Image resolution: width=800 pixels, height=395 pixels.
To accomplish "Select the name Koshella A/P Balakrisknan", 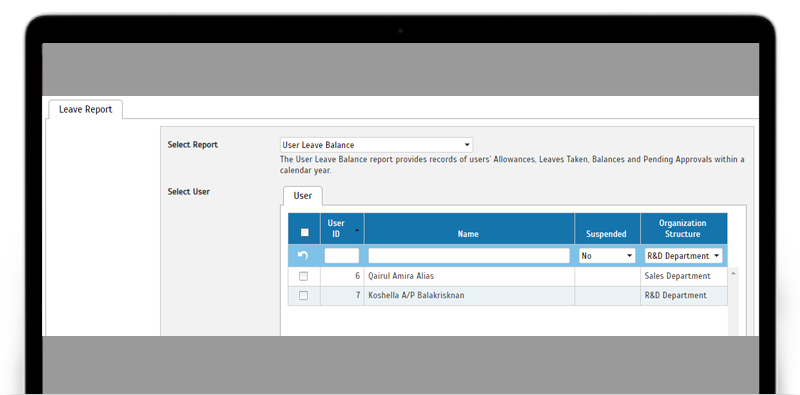I will (x=416, y=295).
